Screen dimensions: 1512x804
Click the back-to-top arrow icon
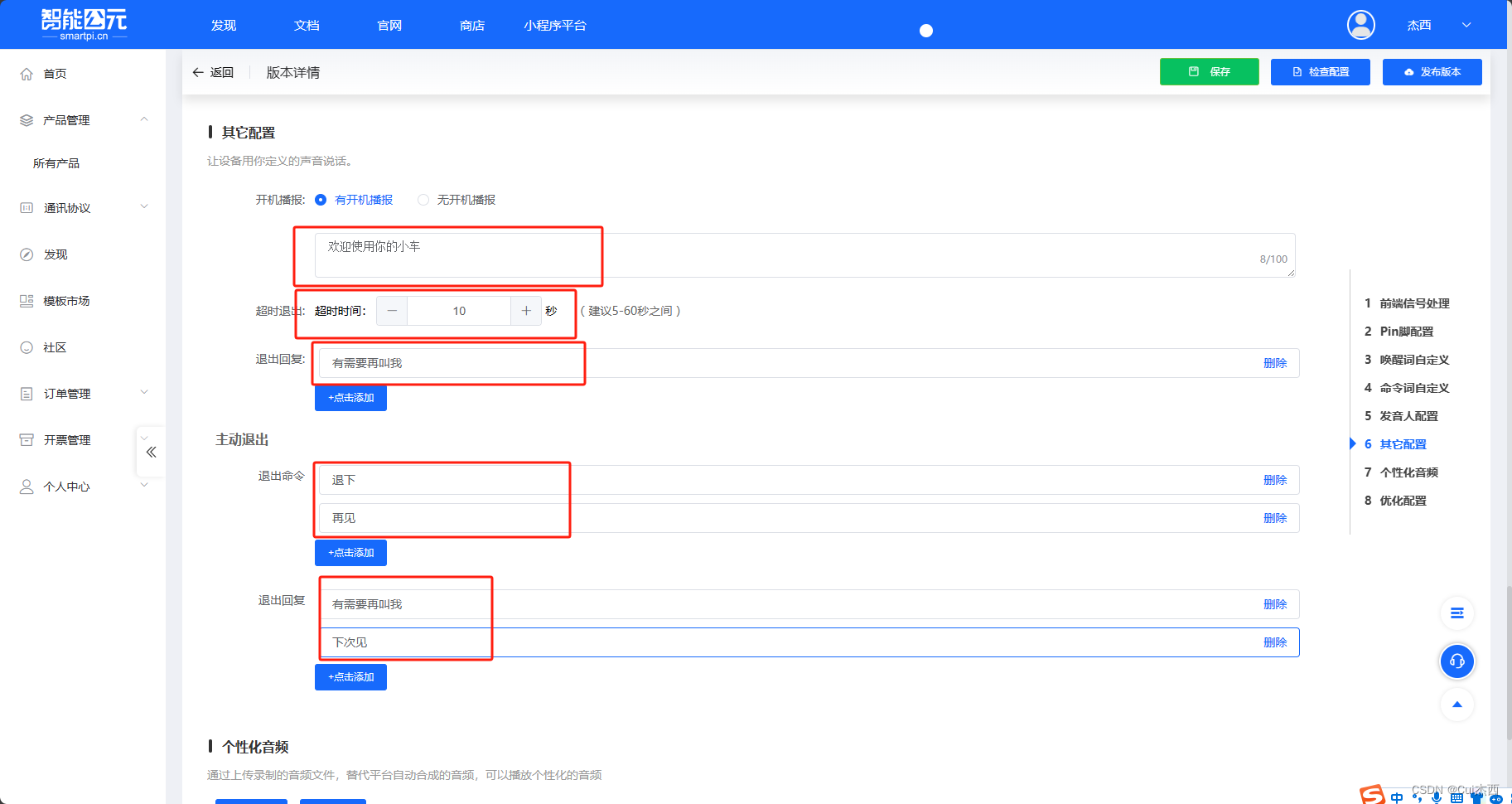[x=1457, y=705]
